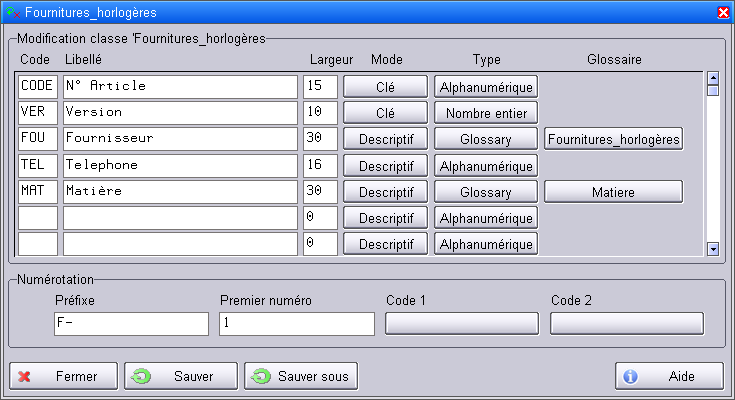This screenshot has width=735, height=400.
Task: Click the Fournisseur label field
Action: [180, 139]
